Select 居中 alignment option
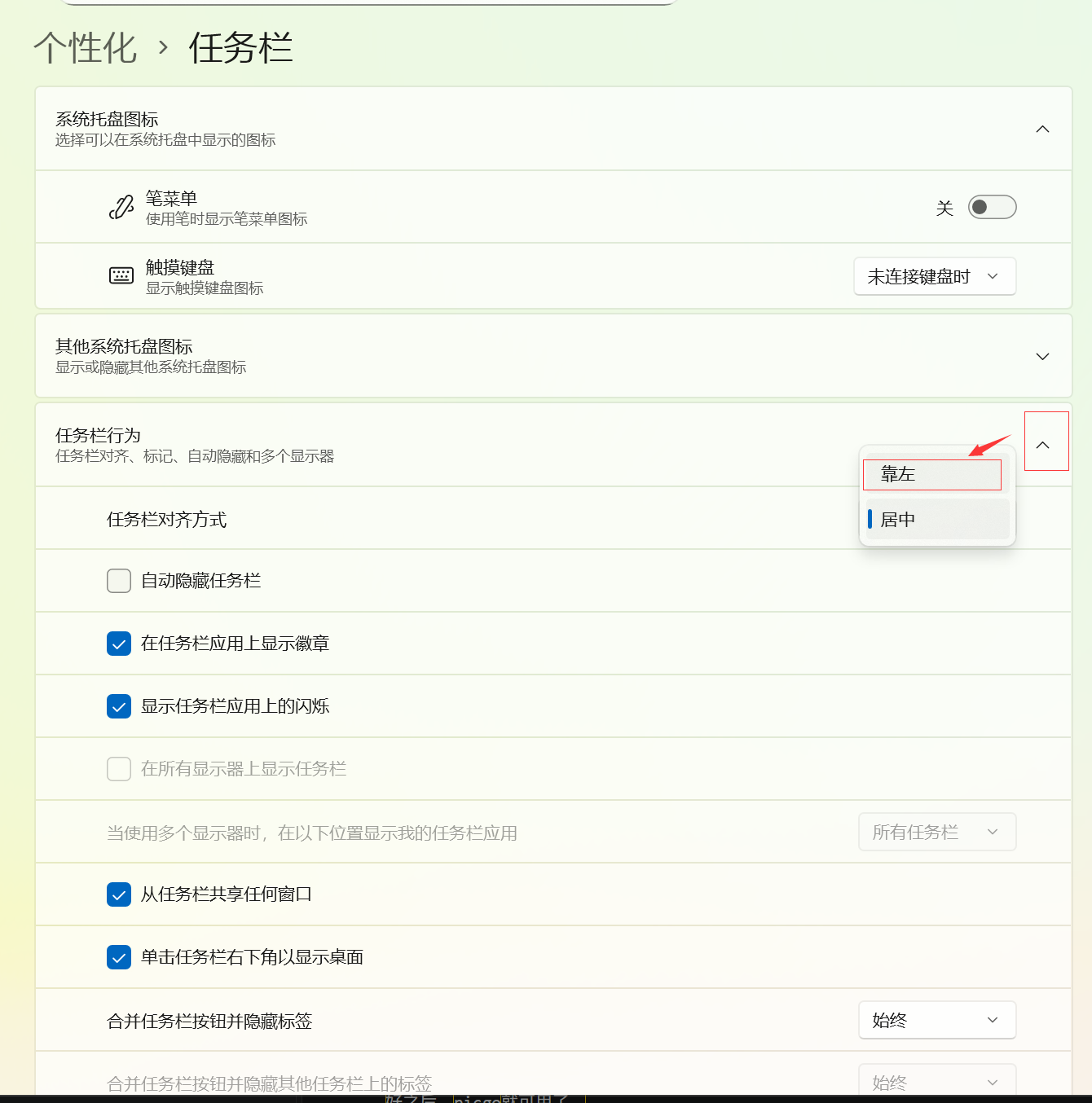 (x=937, y=519)
